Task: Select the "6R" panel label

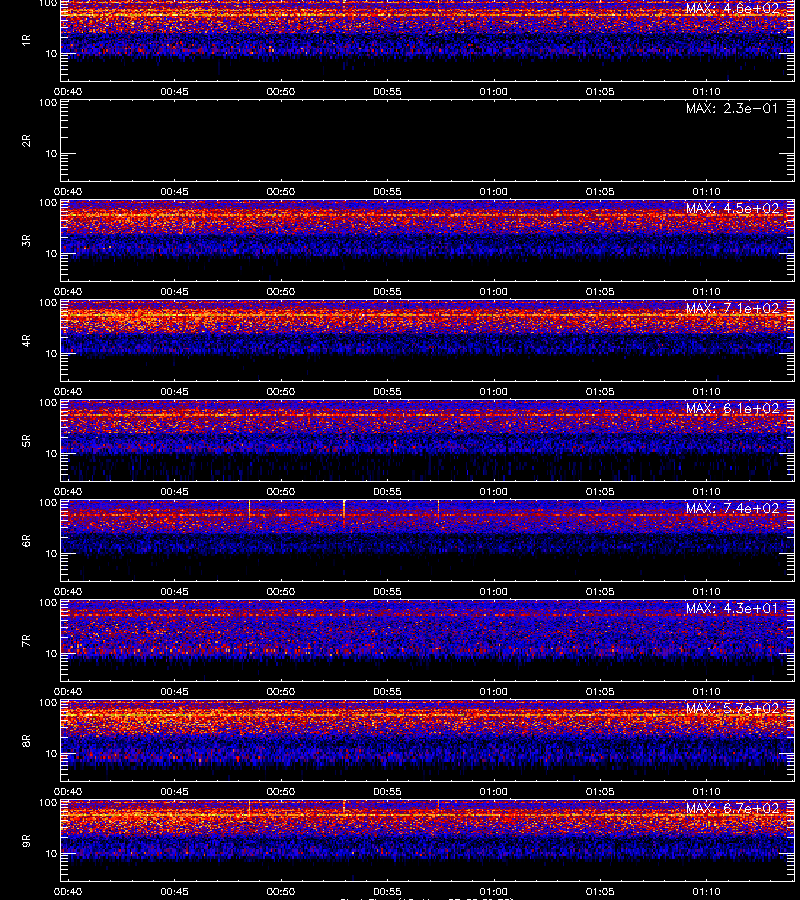Action: coord(26,541)
